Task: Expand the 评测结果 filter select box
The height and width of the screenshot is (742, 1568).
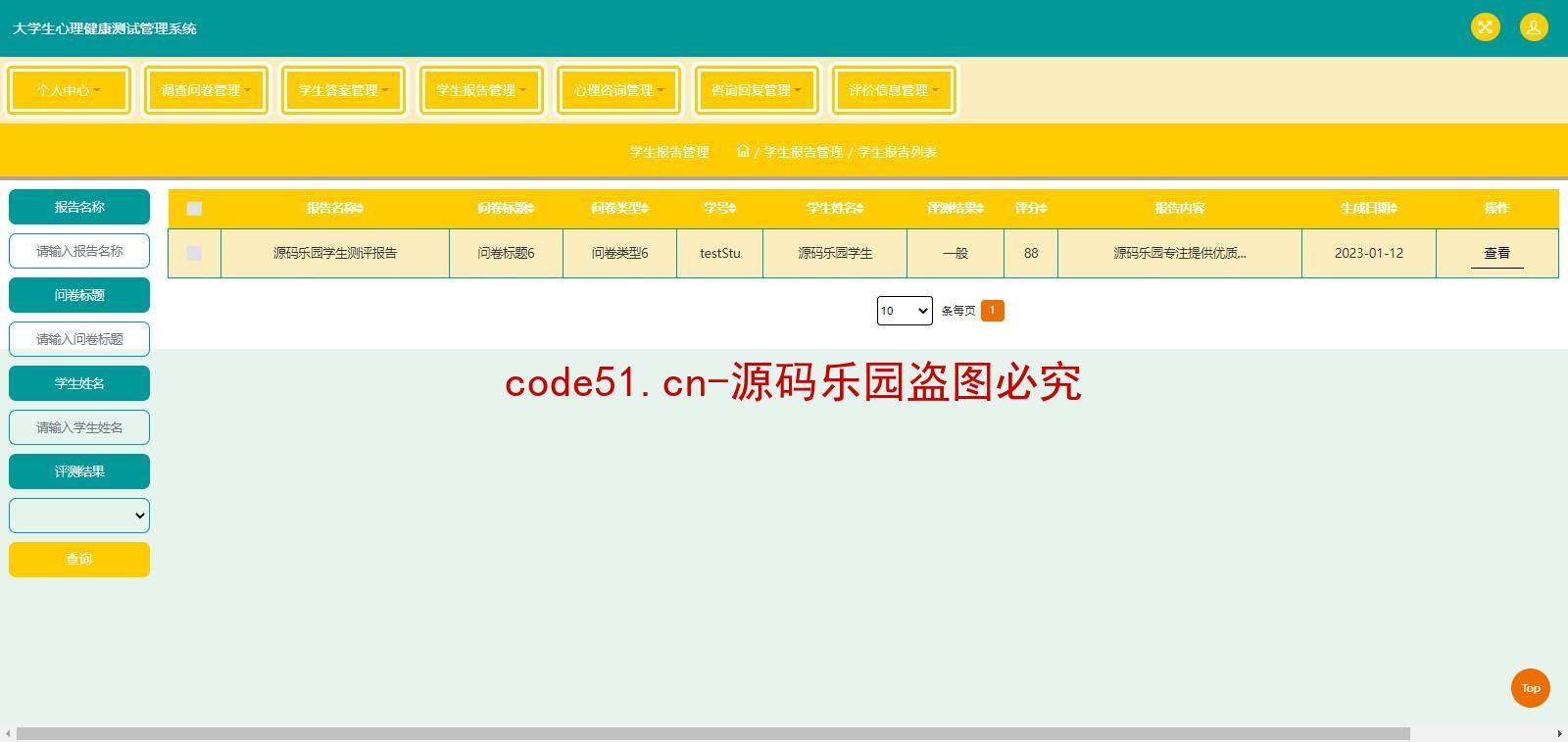Action: (x=79, y=516)
